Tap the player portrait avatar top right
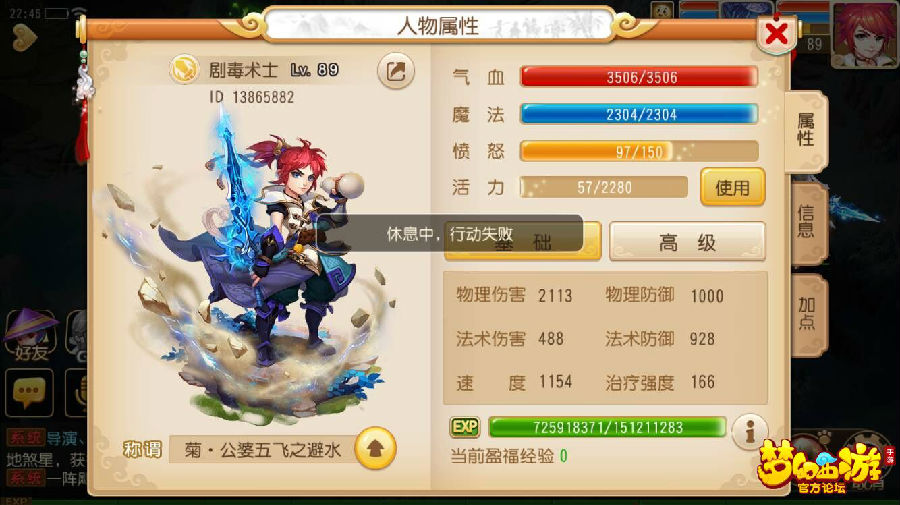 point(864,34)
